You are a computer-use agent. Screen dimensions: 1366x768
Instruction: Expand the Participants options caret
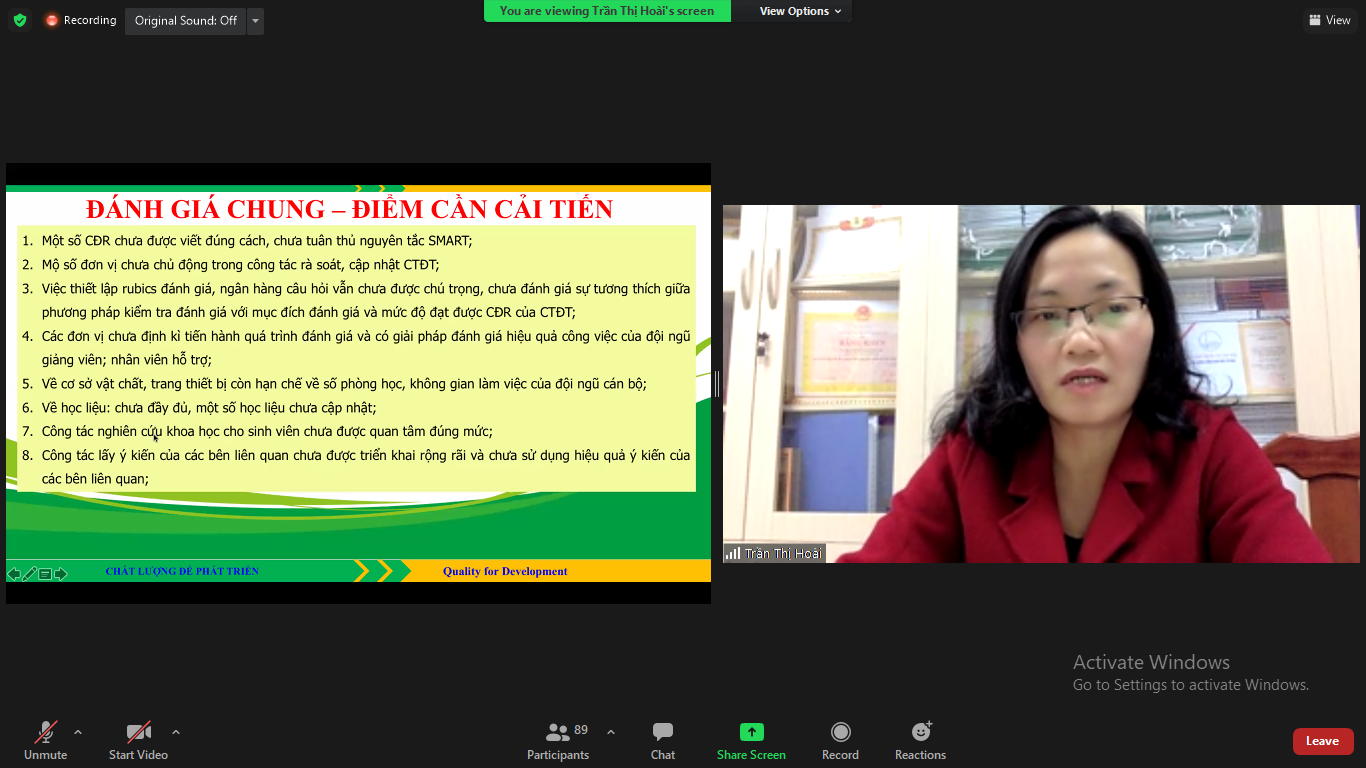tap(611, 732)
